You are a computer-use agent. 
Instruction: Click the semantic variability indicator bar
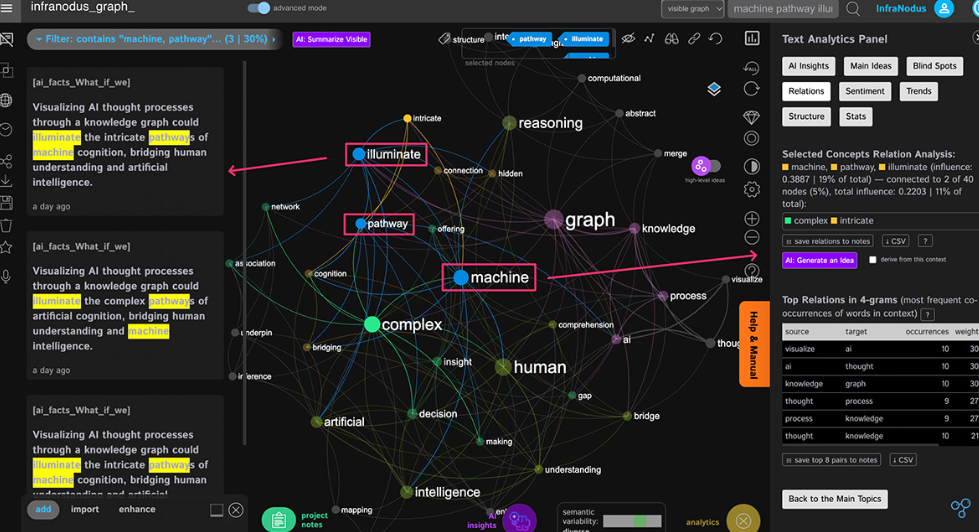pos(632,521)
